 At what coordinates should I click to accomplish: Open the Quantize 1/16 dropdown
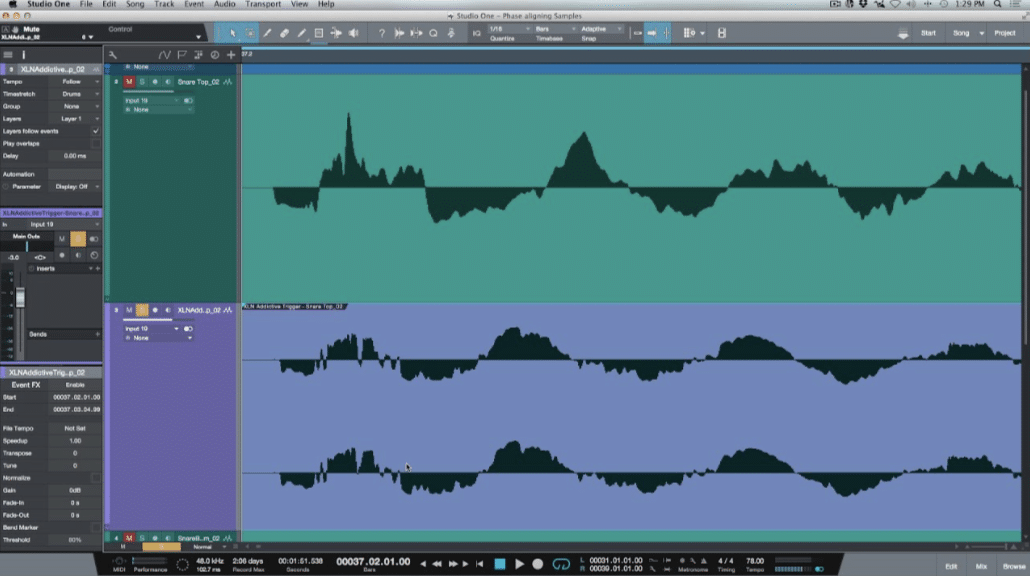509,29
